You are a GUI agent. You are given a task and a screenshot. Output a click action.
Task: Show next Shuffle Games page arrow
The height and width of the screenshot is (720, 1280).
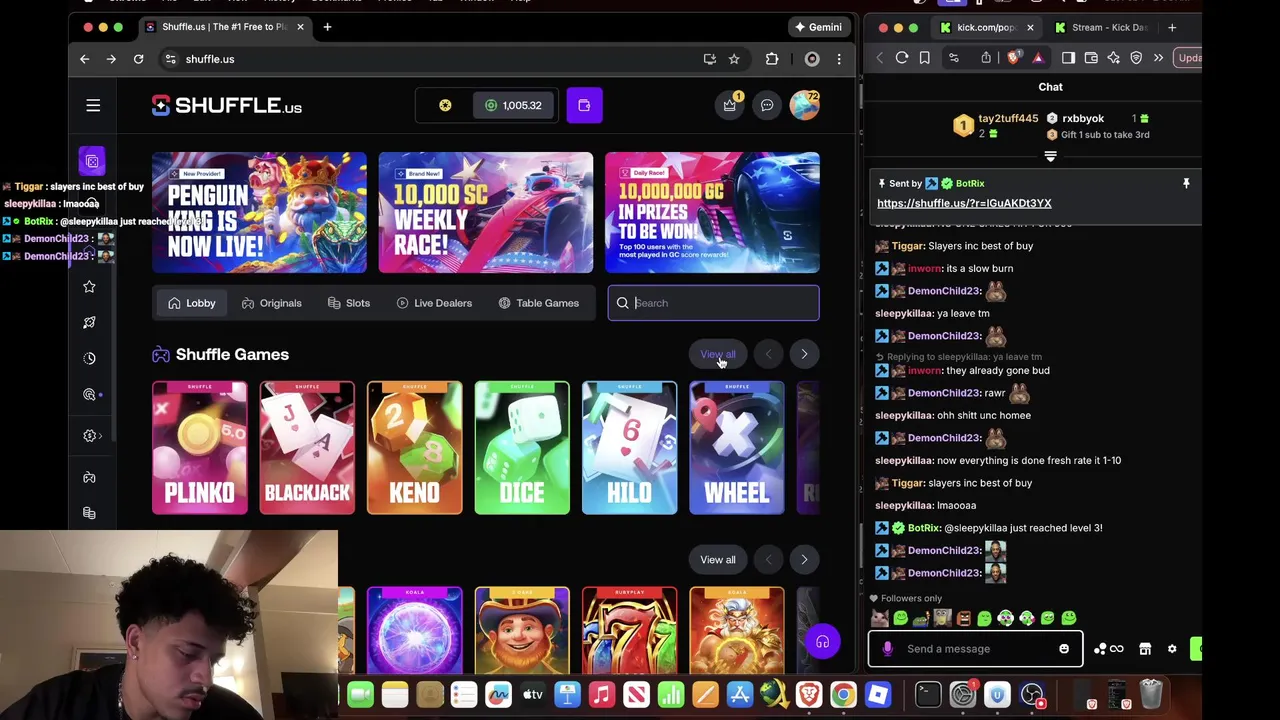pos(804,354)
